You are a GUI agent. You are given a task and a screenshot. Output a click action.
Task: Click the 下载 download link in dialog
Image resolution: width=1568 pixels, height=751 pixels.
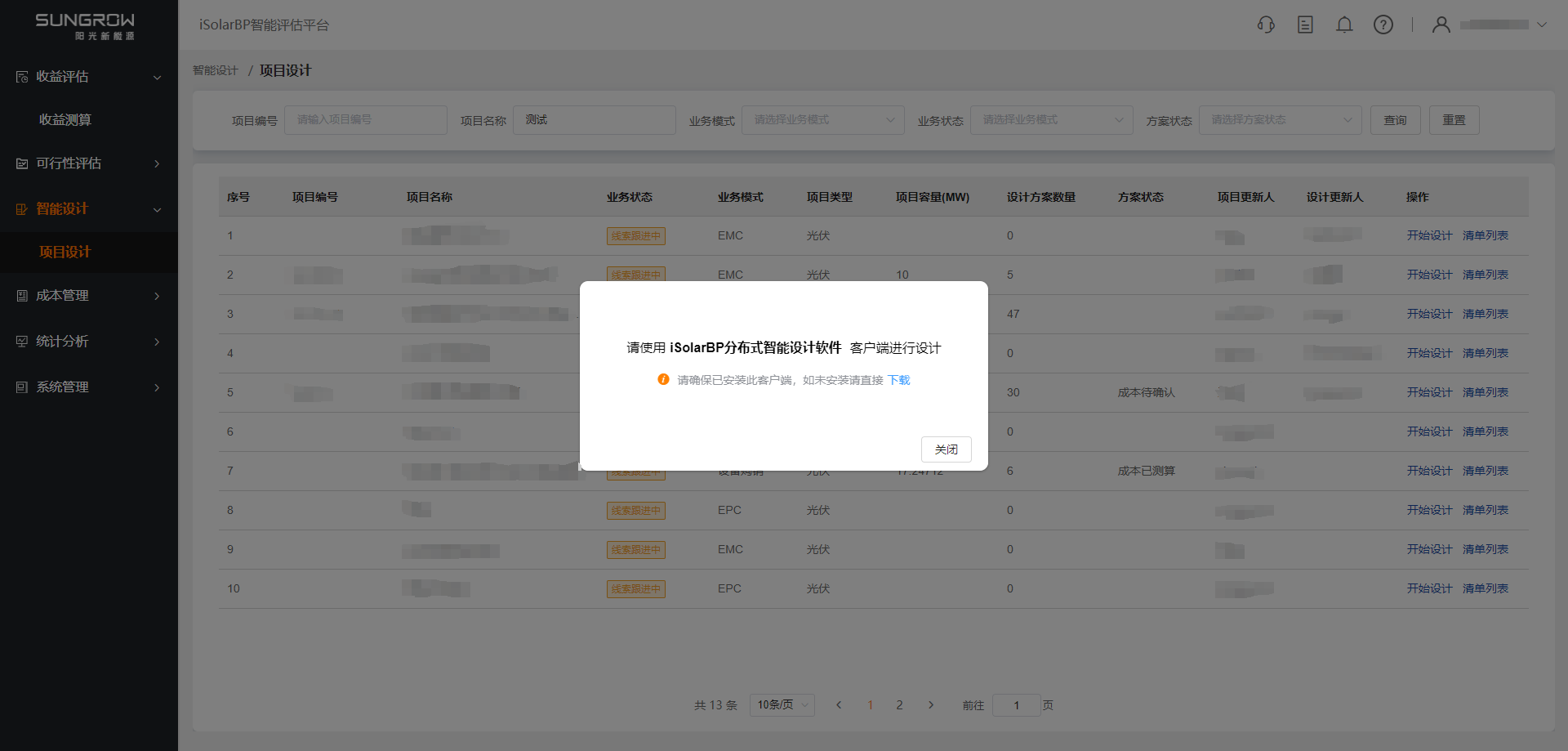(899, 380)
